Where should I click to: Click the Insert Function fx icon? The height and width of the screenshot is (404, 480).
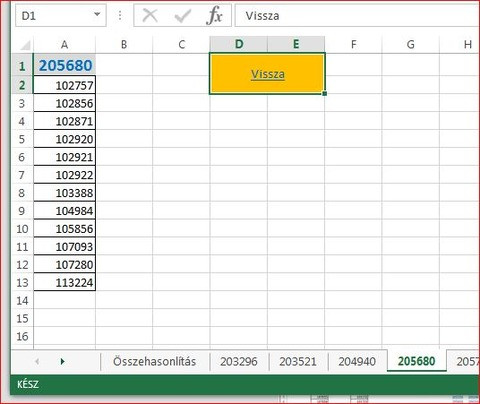click(214, 16)
